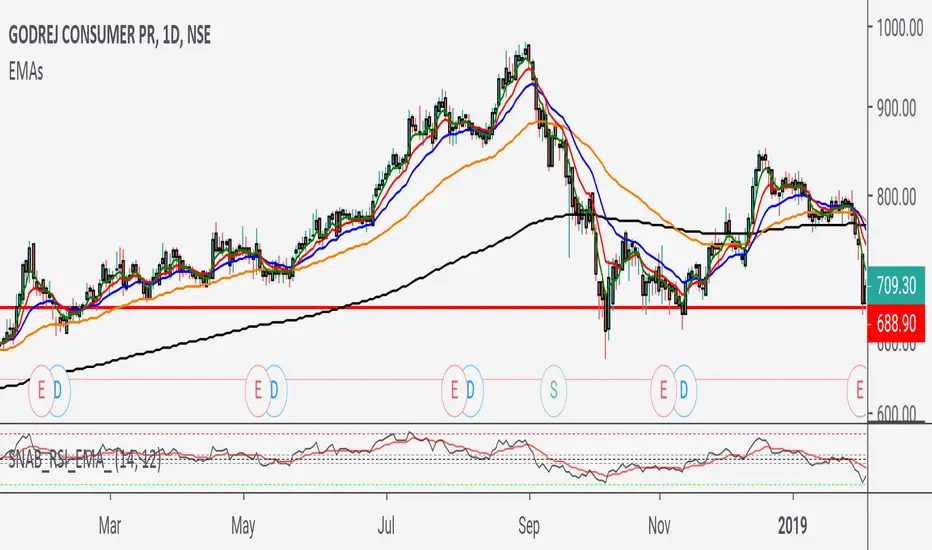The height and width of the screenshot is (550, 932).
Task: Open the E earnings marker near May
Action: tap(258, 391)
